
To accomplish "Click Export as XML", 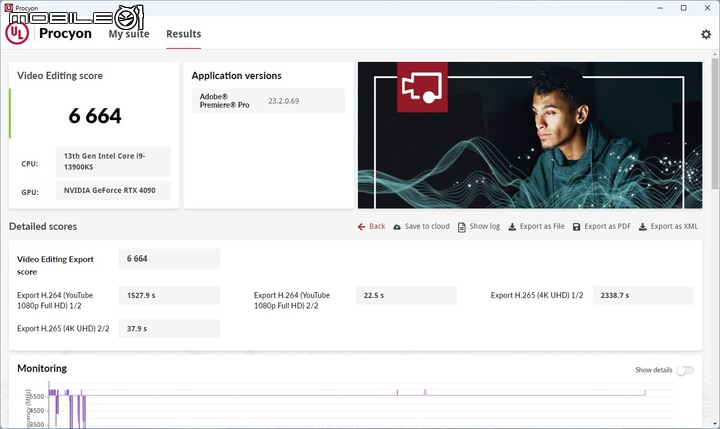I will (x=674, y=226).
